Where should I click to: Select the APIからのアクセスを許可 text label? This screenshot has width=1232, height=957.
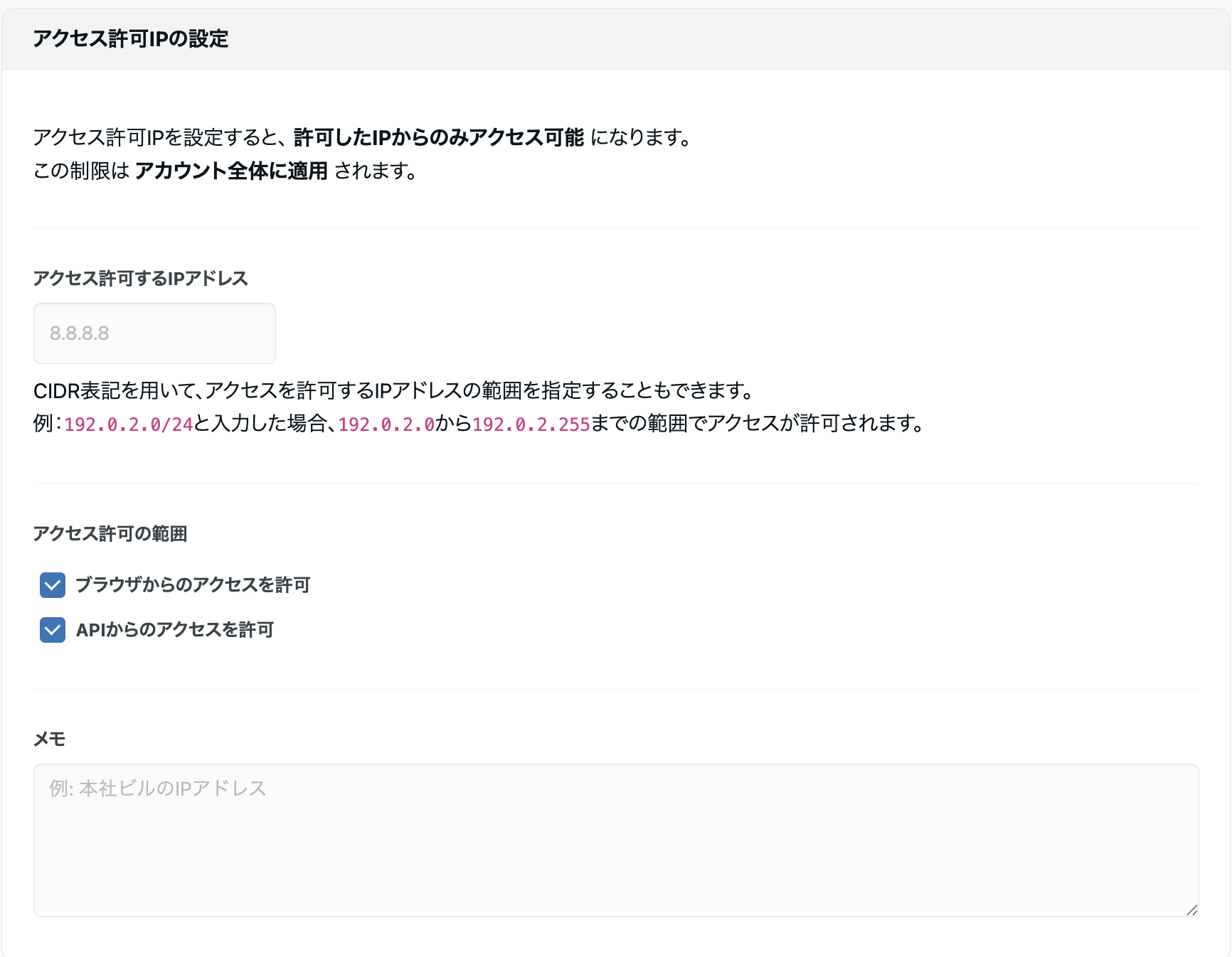click(175, 630)
